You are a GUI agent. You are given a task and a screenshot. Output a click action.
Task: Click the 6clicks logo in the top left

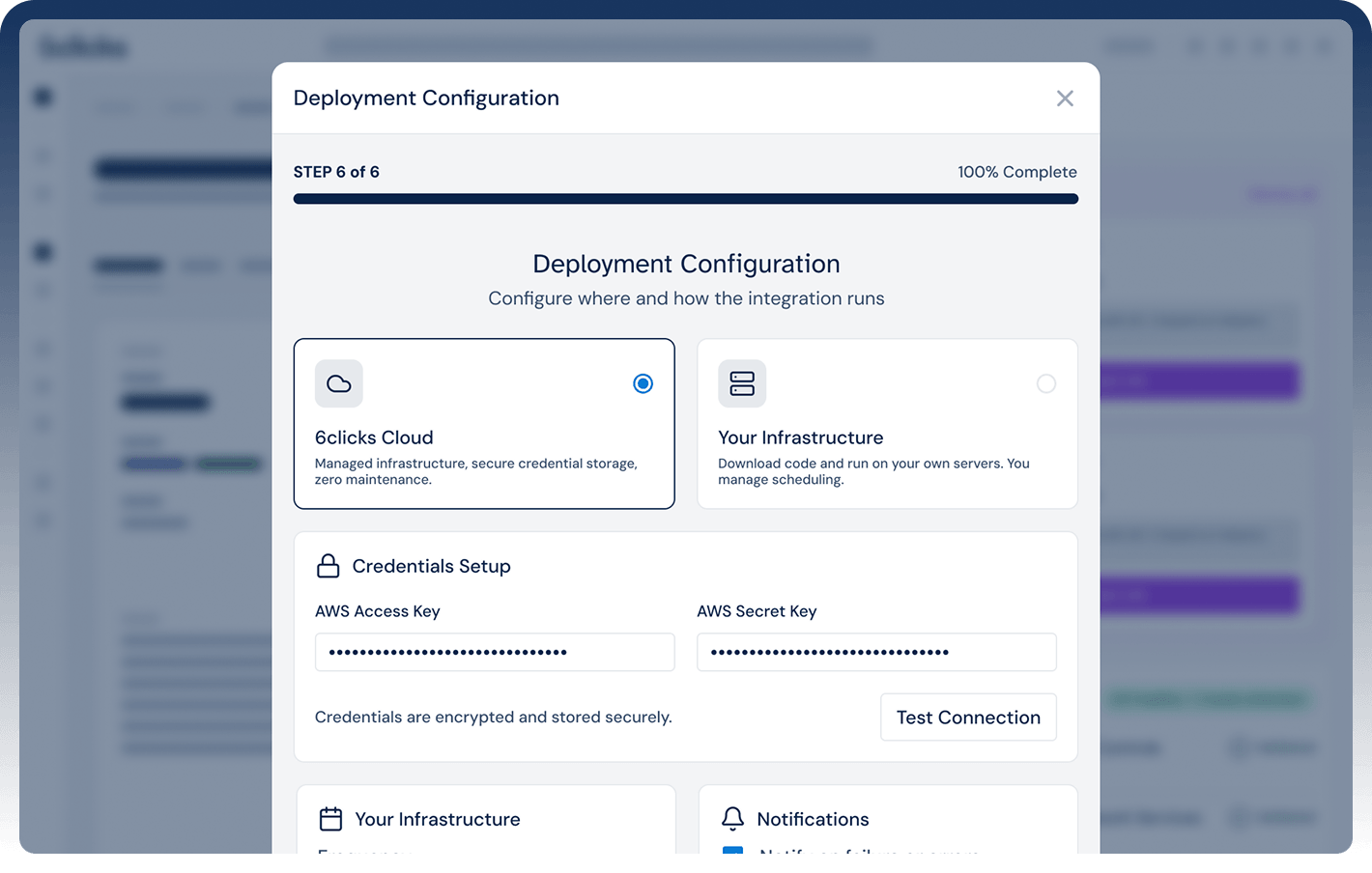(82, 46)
